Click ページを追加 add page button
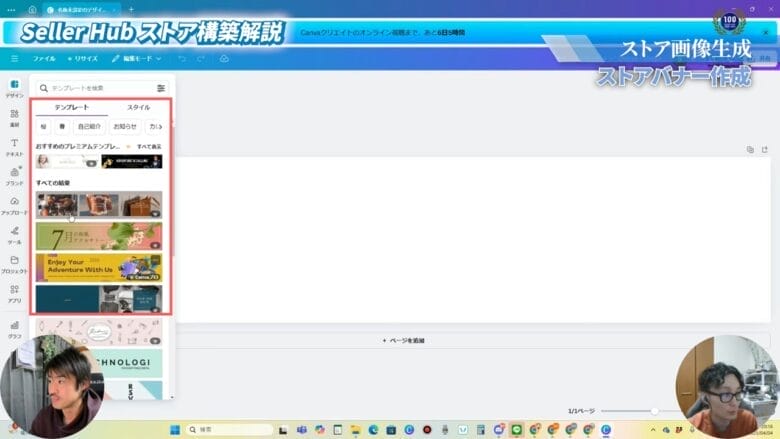This screenshot has height=439, width=780. click(x=403, y=341)
